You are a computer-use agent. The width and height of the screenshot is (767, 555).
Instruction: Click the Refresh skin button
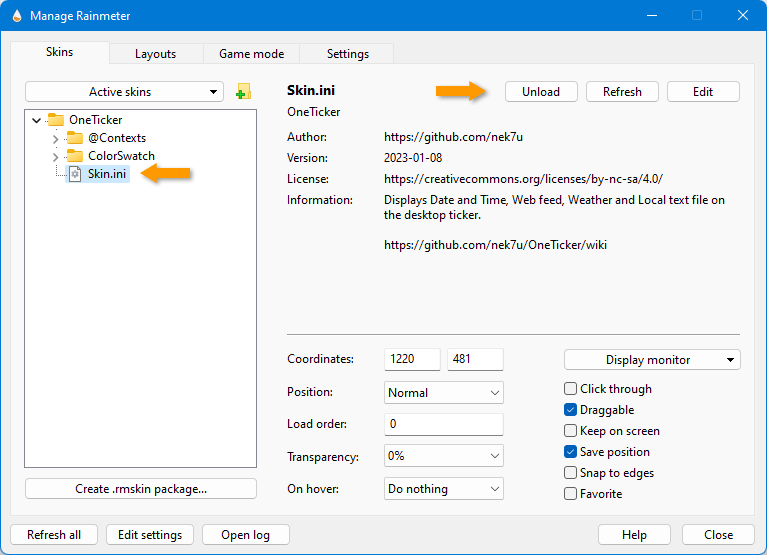click(x=622, y=92)
